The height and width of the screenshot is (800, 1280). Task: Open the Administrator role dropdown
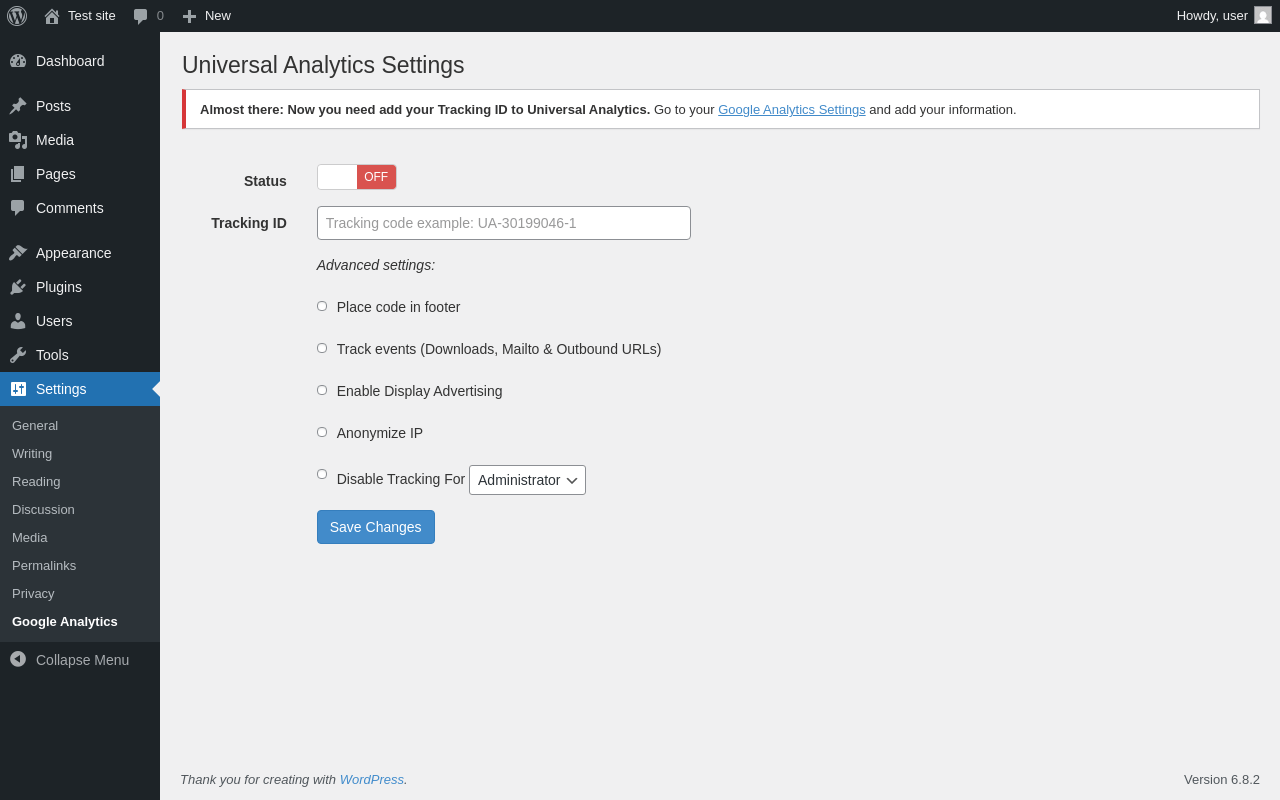527,480
